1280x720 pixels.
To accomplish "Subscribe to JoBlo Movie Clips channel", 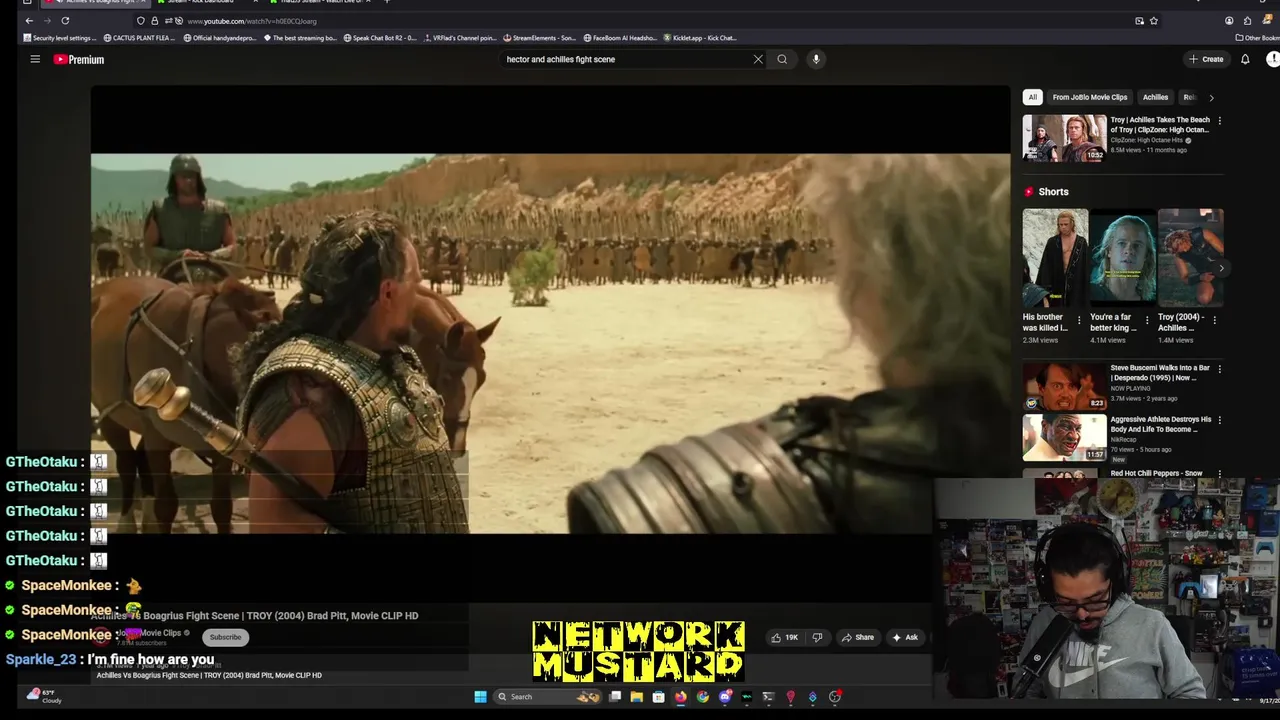I will [x=225, y=637].
